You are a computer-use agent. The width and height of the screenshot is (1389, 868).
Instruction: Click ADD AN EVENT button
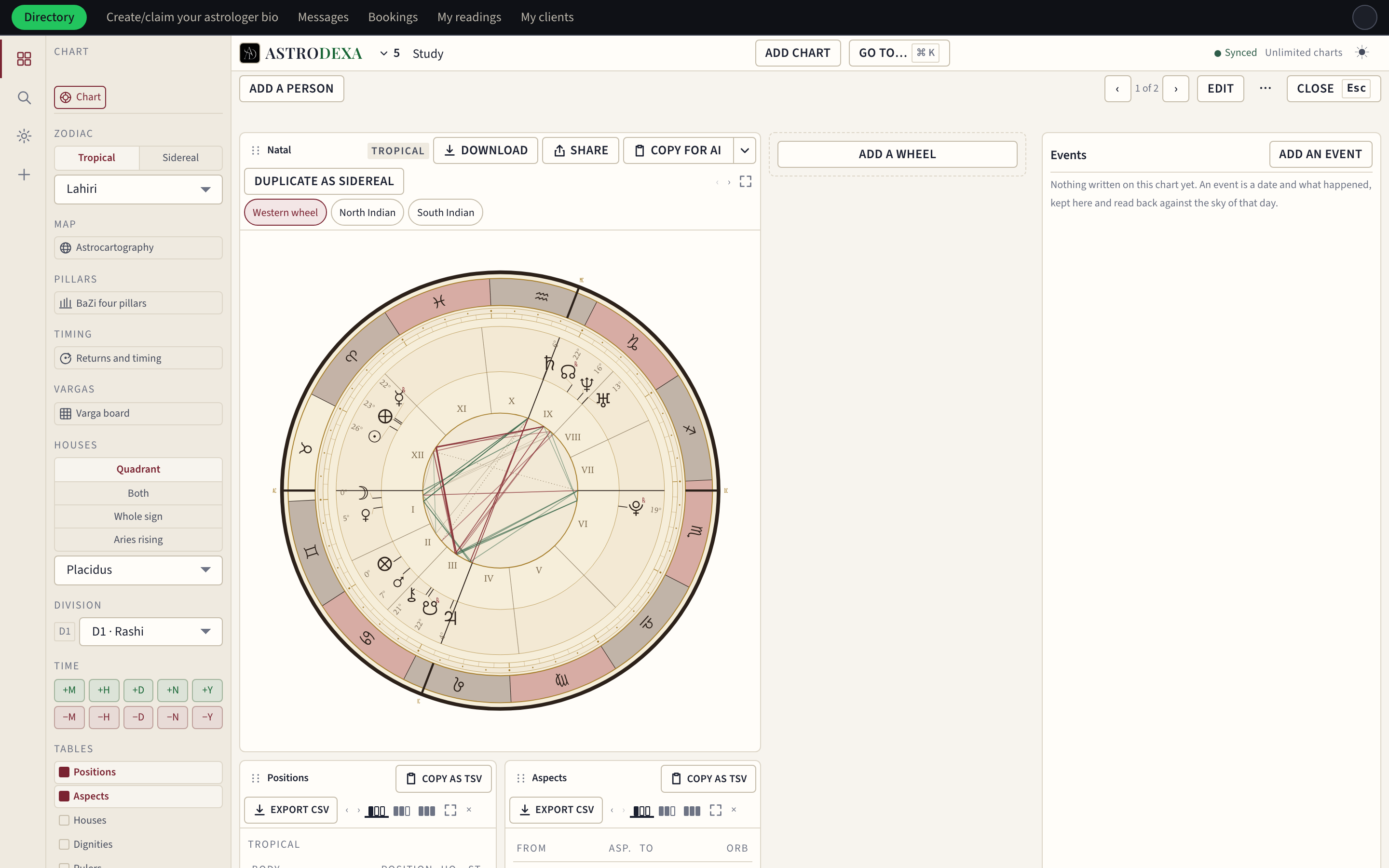click(x=1320, y=154)
